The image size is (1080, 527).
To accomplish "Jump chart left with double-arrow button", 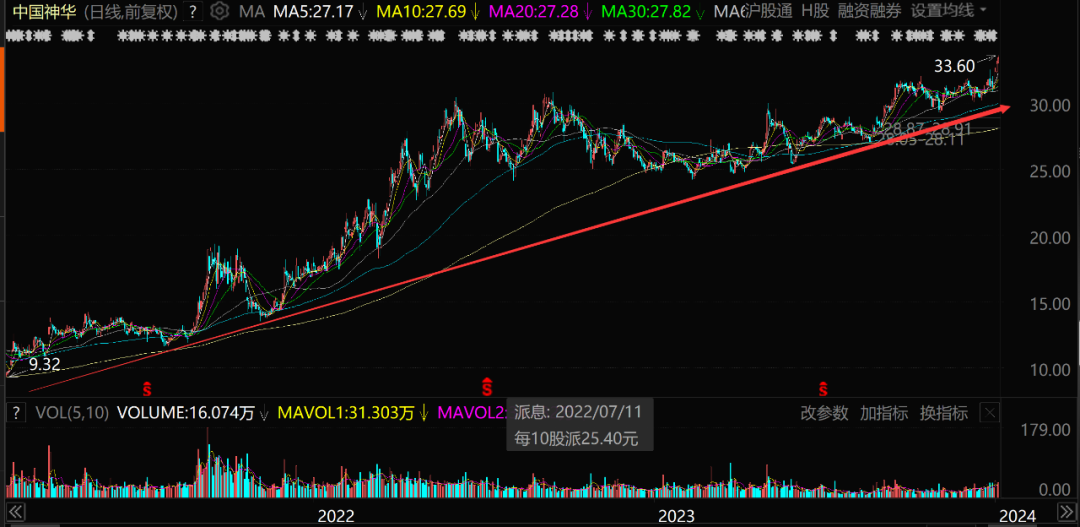I will pos(16,513).
